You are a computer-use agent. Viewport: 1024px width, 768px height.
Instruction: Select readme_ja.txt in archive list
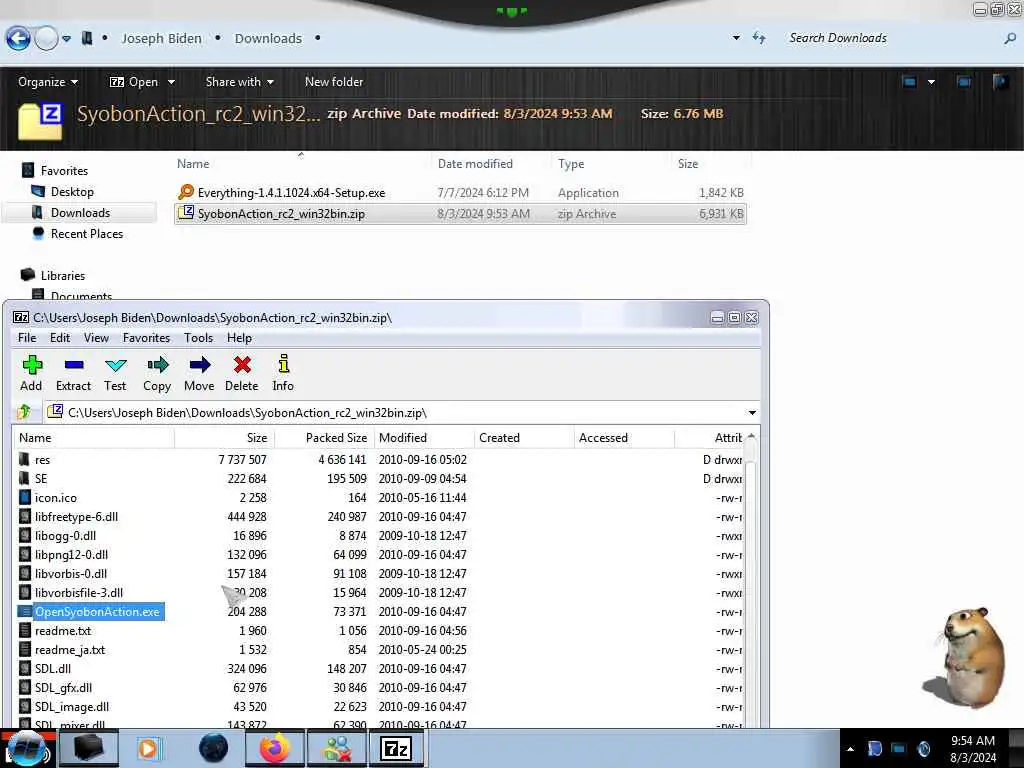pyautogui.click(x=70, y=650)
